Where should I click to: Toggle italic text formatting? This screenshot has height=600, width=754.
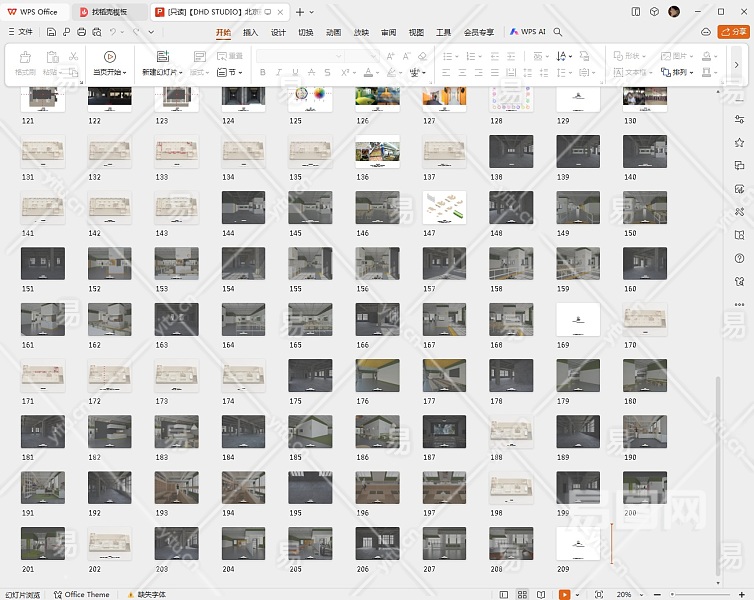click(280, 73)
